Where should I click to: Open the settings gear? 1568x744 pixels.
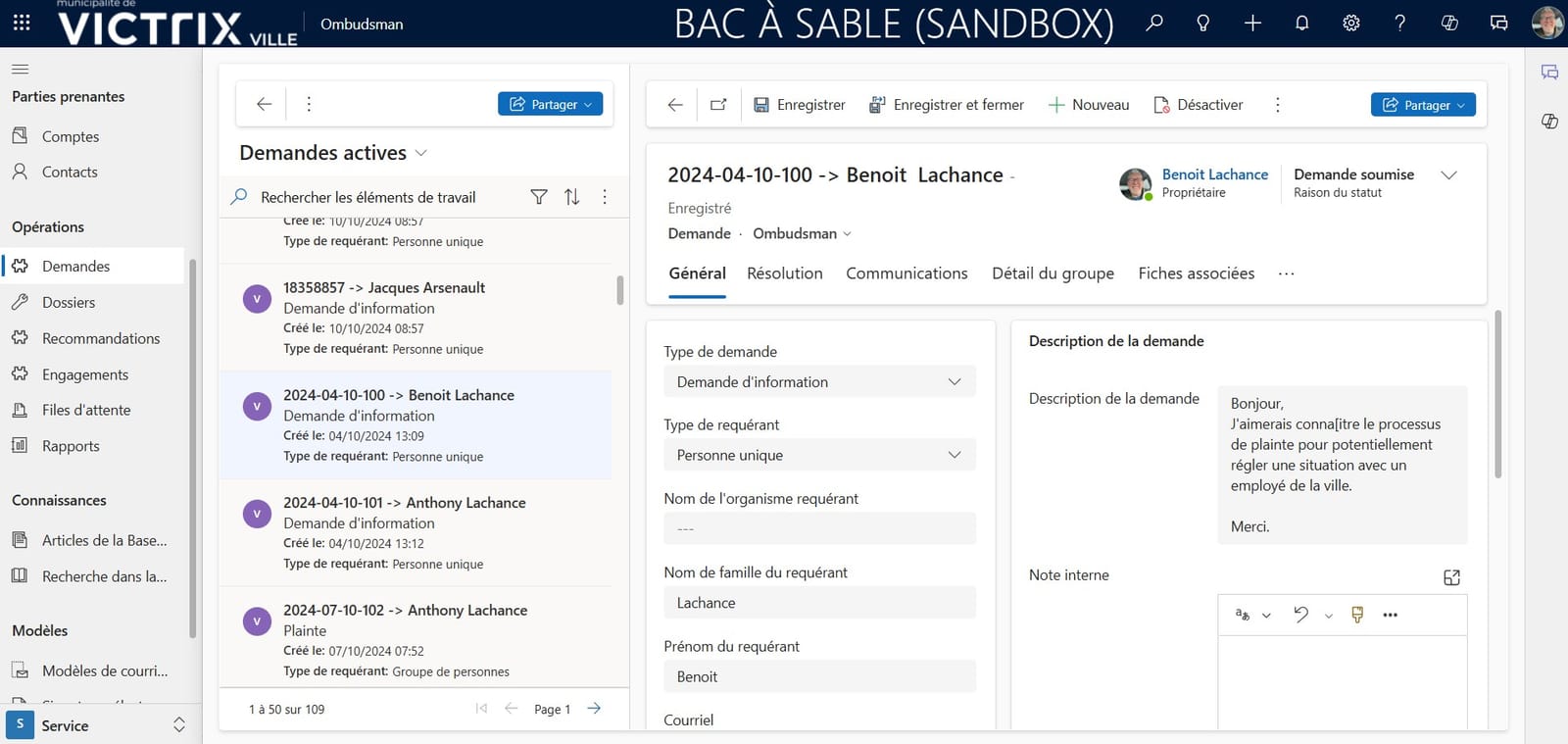click(x=1351, y=23)
